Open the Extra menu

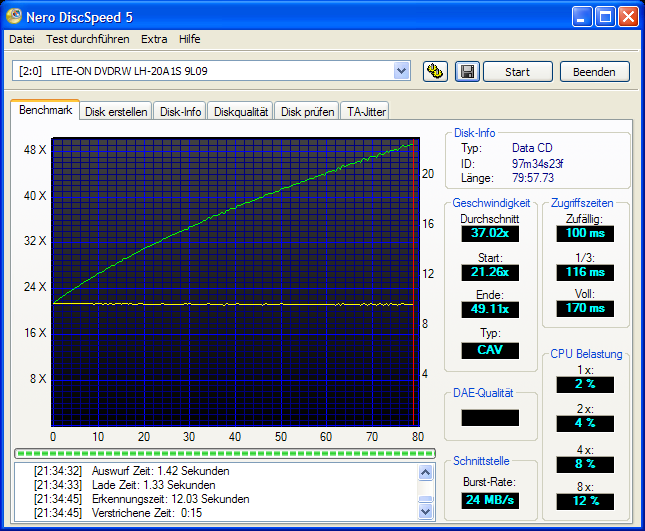tap(154, 39)
